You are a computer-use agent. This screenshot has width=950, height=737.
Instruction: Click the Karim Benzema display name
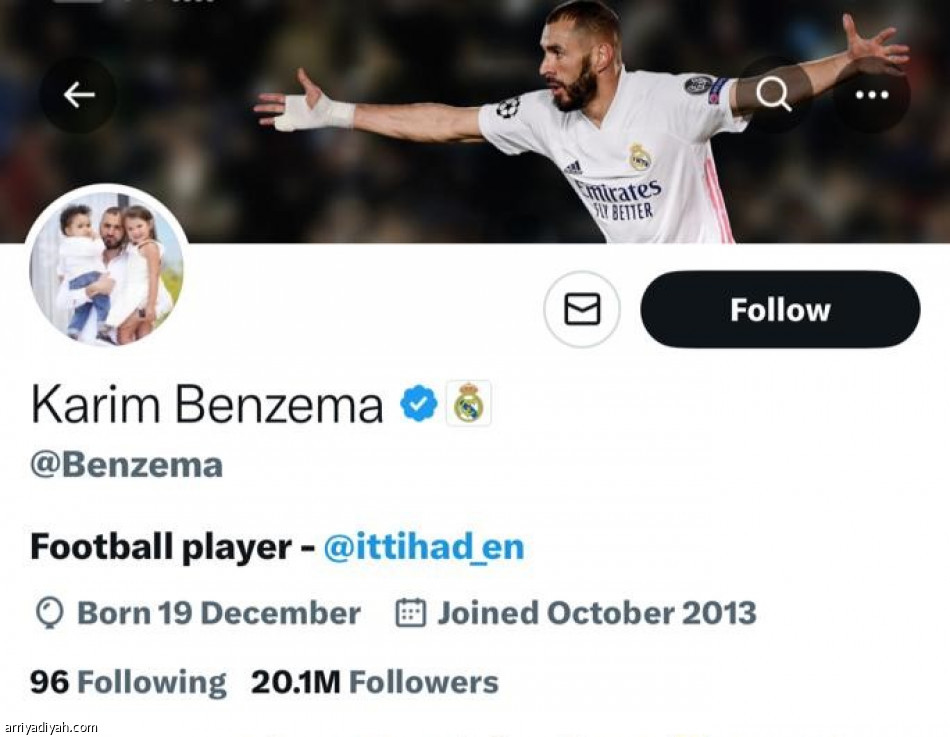(x=207, y=405)
